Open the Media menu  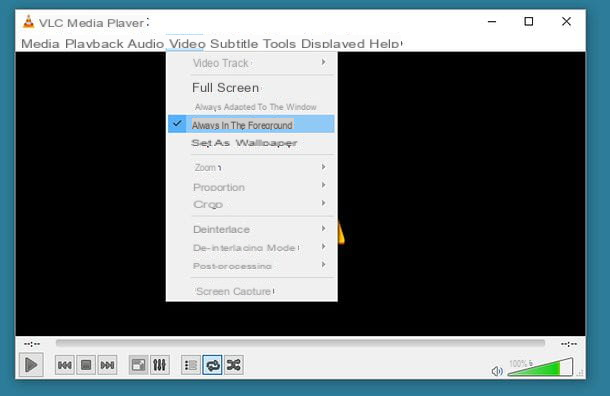pyautogui.click(x=40, y=44)
